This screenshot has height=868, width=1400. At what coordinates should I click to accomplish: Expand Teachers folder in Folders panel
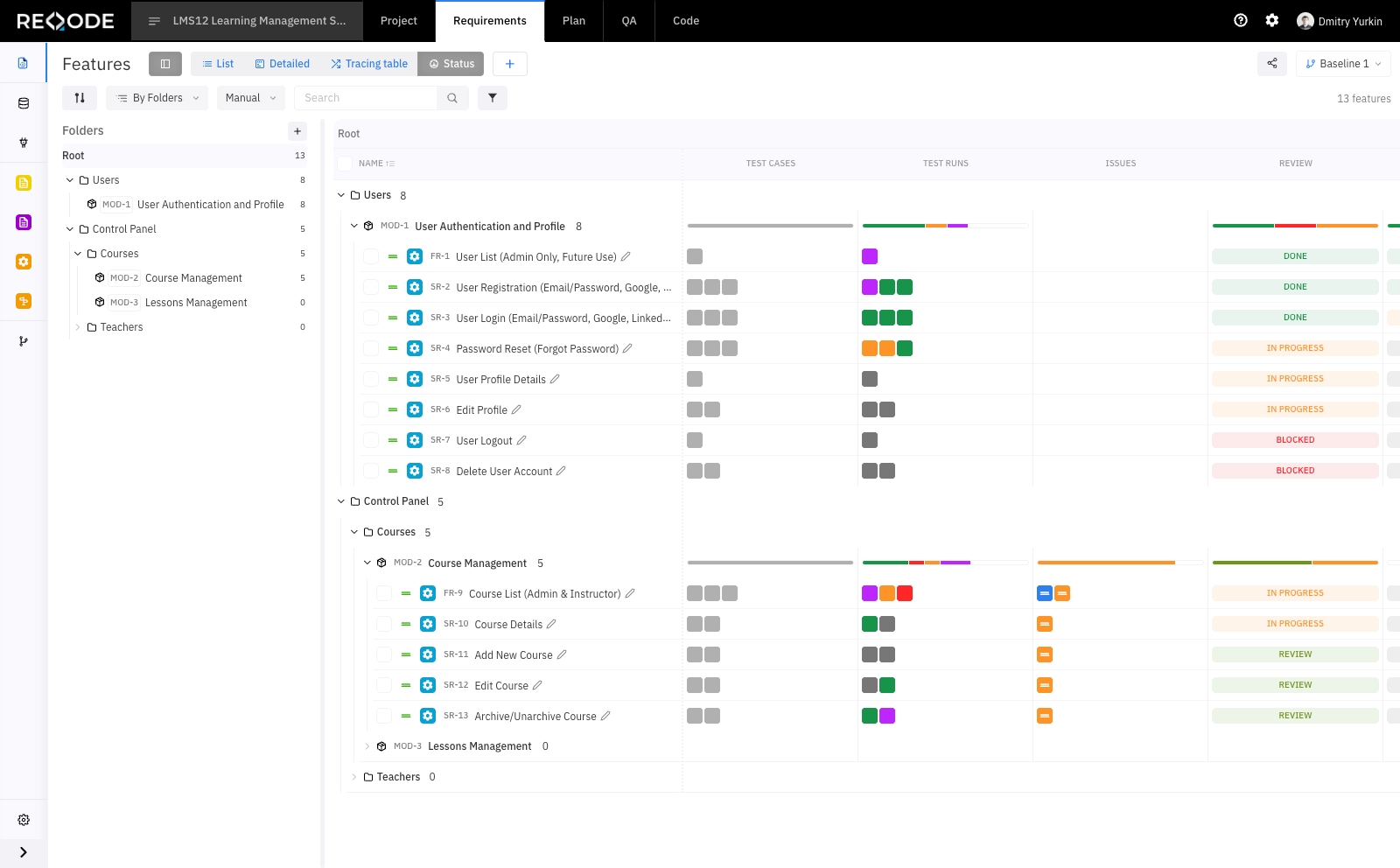(x=78, y=327)
